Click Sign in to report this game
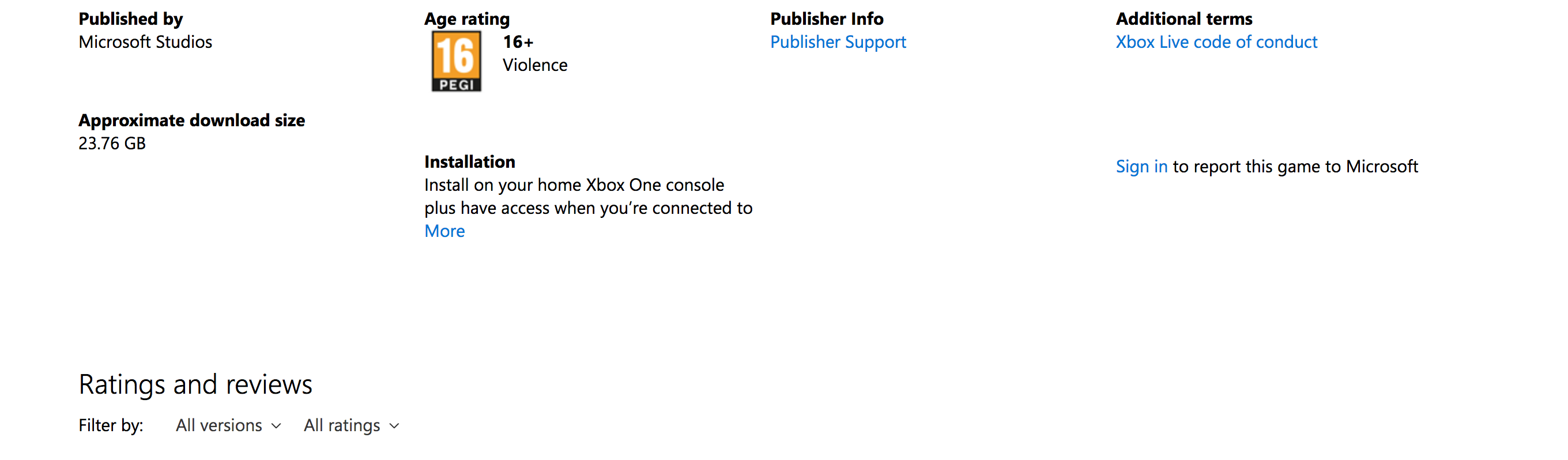 (x=1141, y=167)
